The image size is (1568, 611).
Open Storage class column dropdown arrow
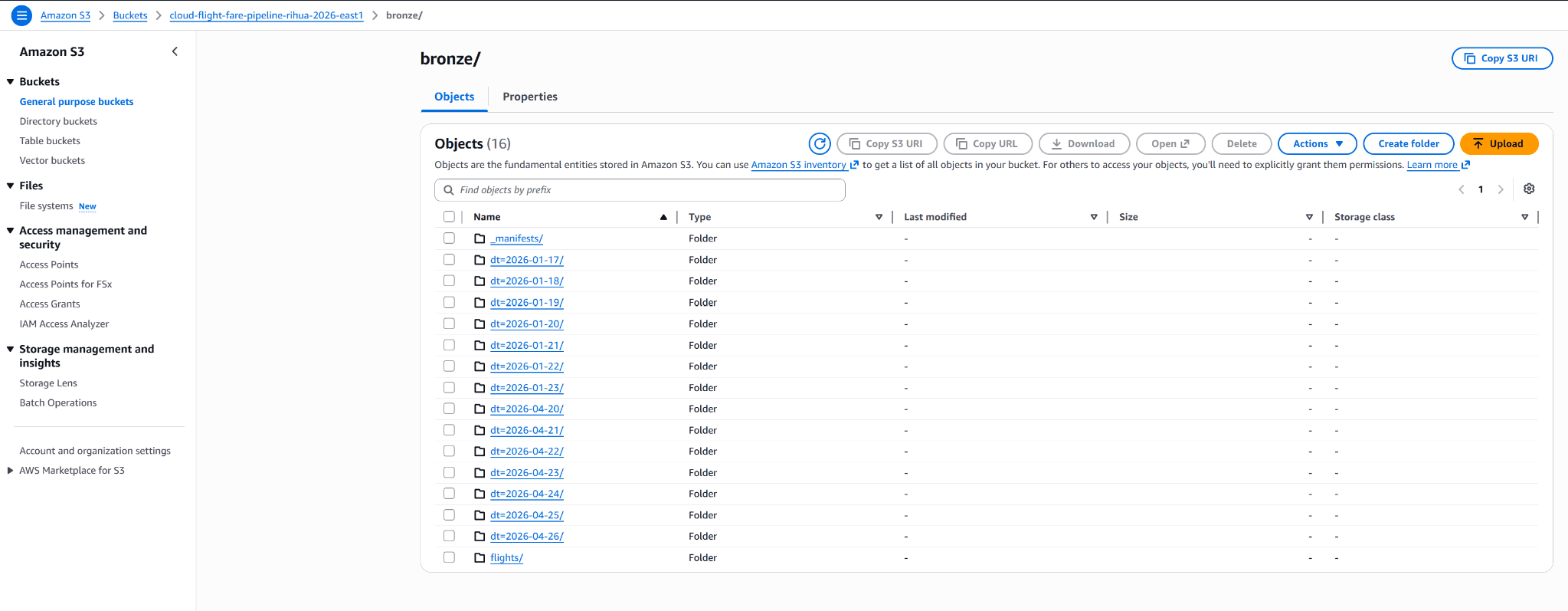[1524, 217]
